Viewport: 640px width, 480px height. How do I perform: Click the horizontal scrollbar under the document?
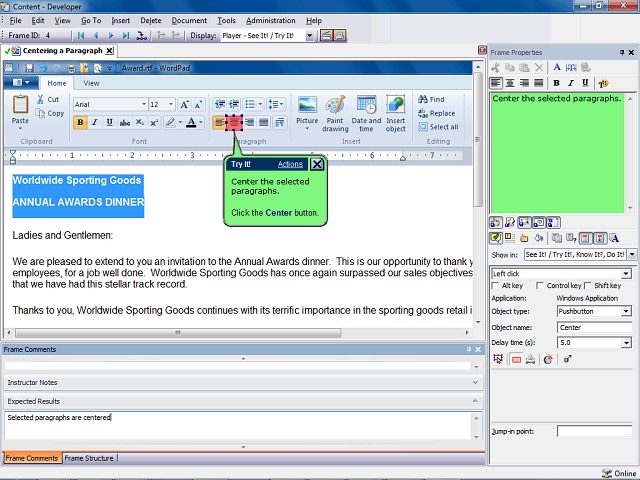(178, 333)
